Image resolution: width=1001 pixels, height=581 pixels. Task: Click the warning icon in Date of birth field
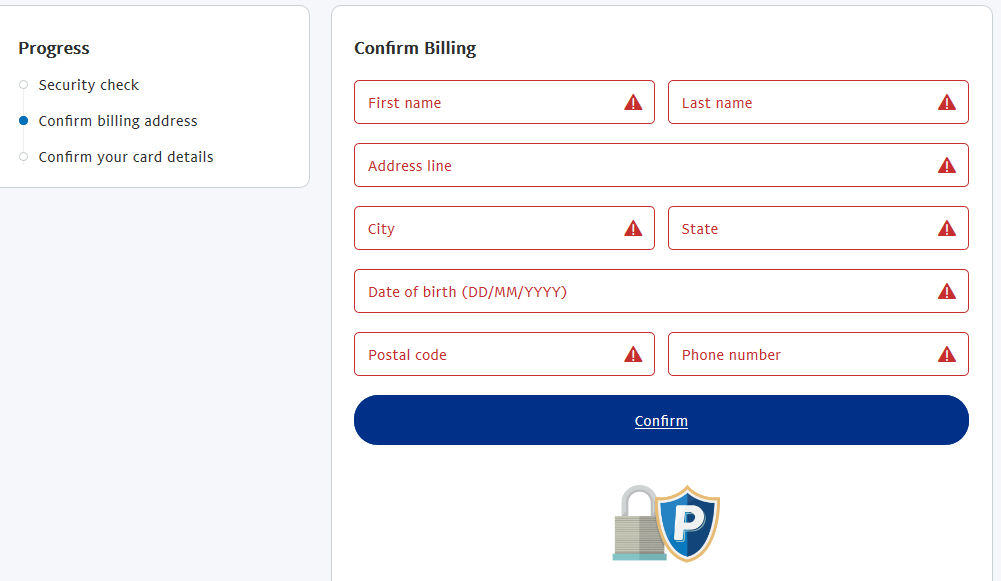(946, 292)
